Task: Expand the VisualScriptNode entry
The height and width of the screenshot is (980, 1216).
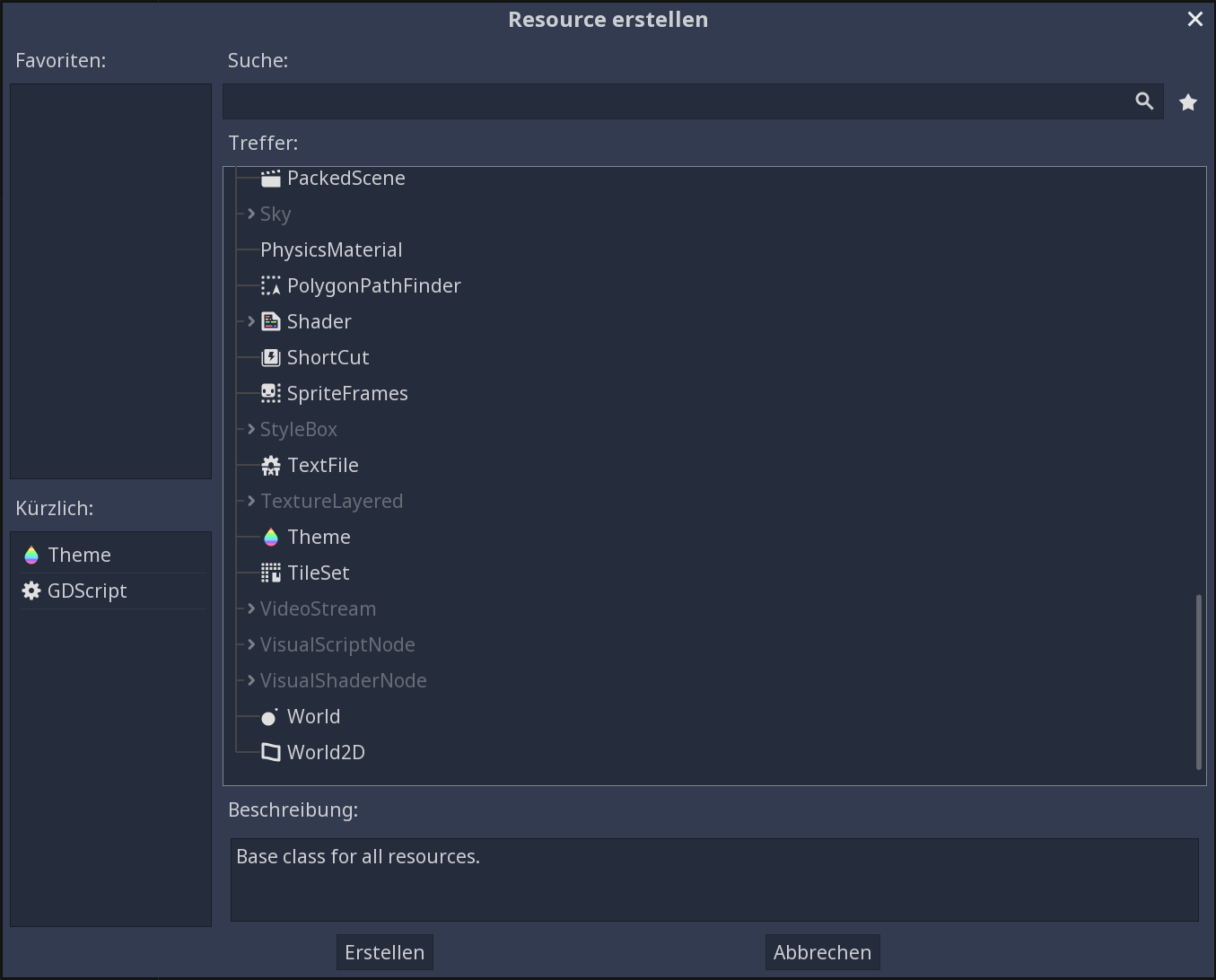Action: pyautogui.click(x=251, y=644)
